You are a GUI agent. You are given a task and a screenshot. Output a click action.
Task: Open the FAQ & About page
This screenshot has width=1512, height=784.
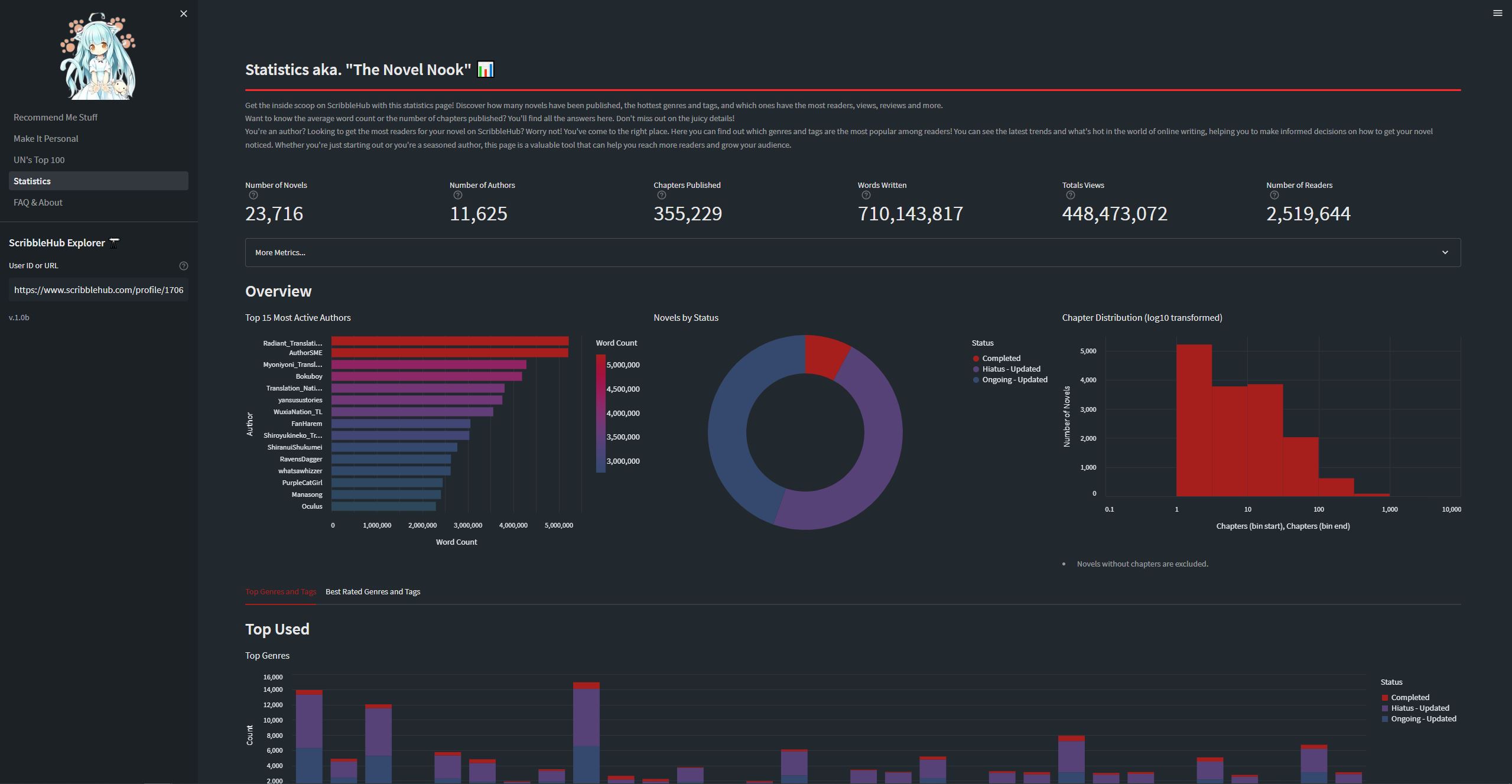coord(38,203)
